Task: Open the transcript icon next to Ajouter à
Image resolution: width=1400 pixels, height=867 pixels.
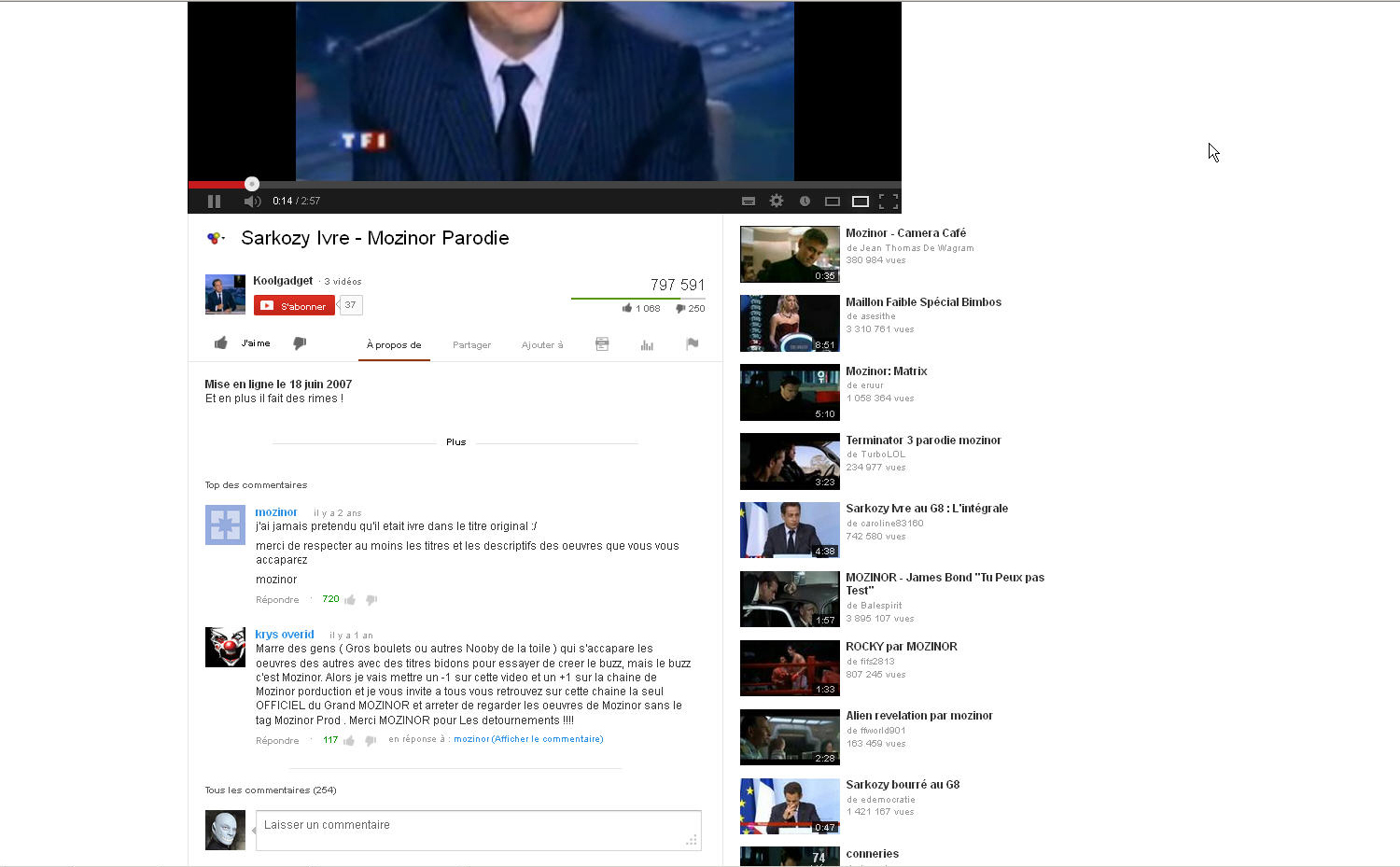Action: tap(602, 344)
